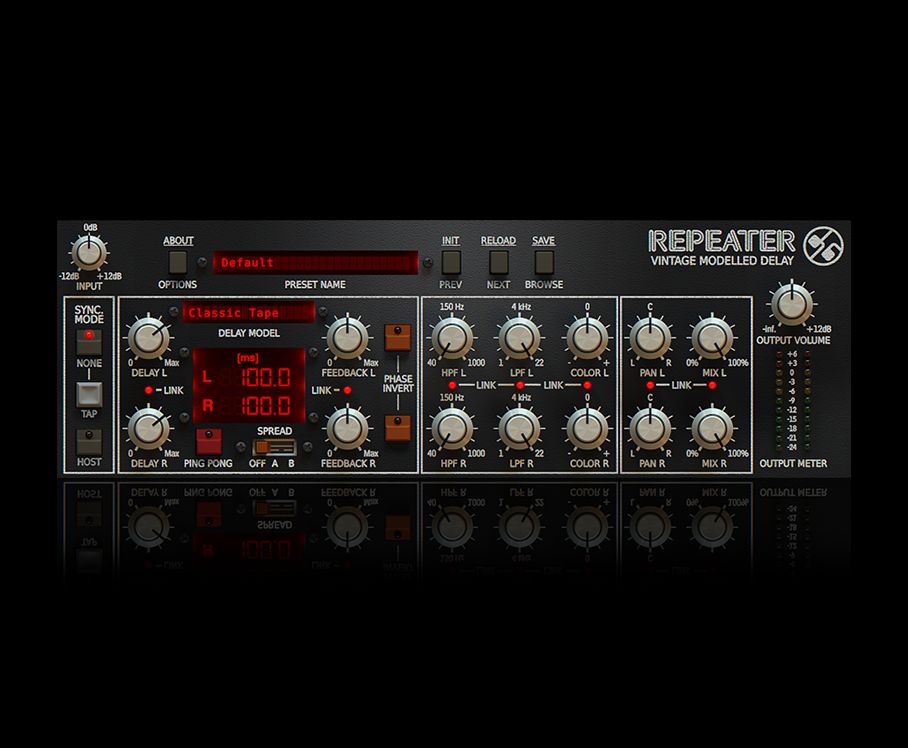Click the HPF L filter knob
908x748 pixels.
pos(451,339)
